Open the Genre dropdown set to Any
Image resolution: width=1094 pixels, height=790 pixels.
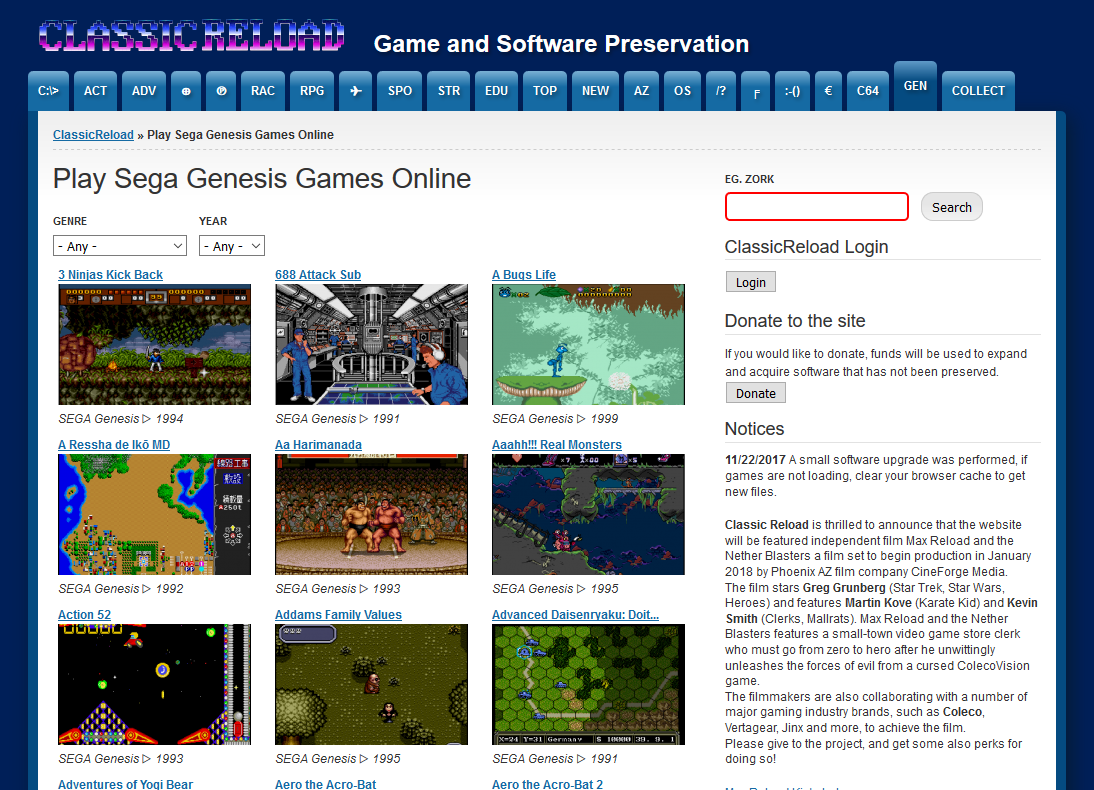119,245
